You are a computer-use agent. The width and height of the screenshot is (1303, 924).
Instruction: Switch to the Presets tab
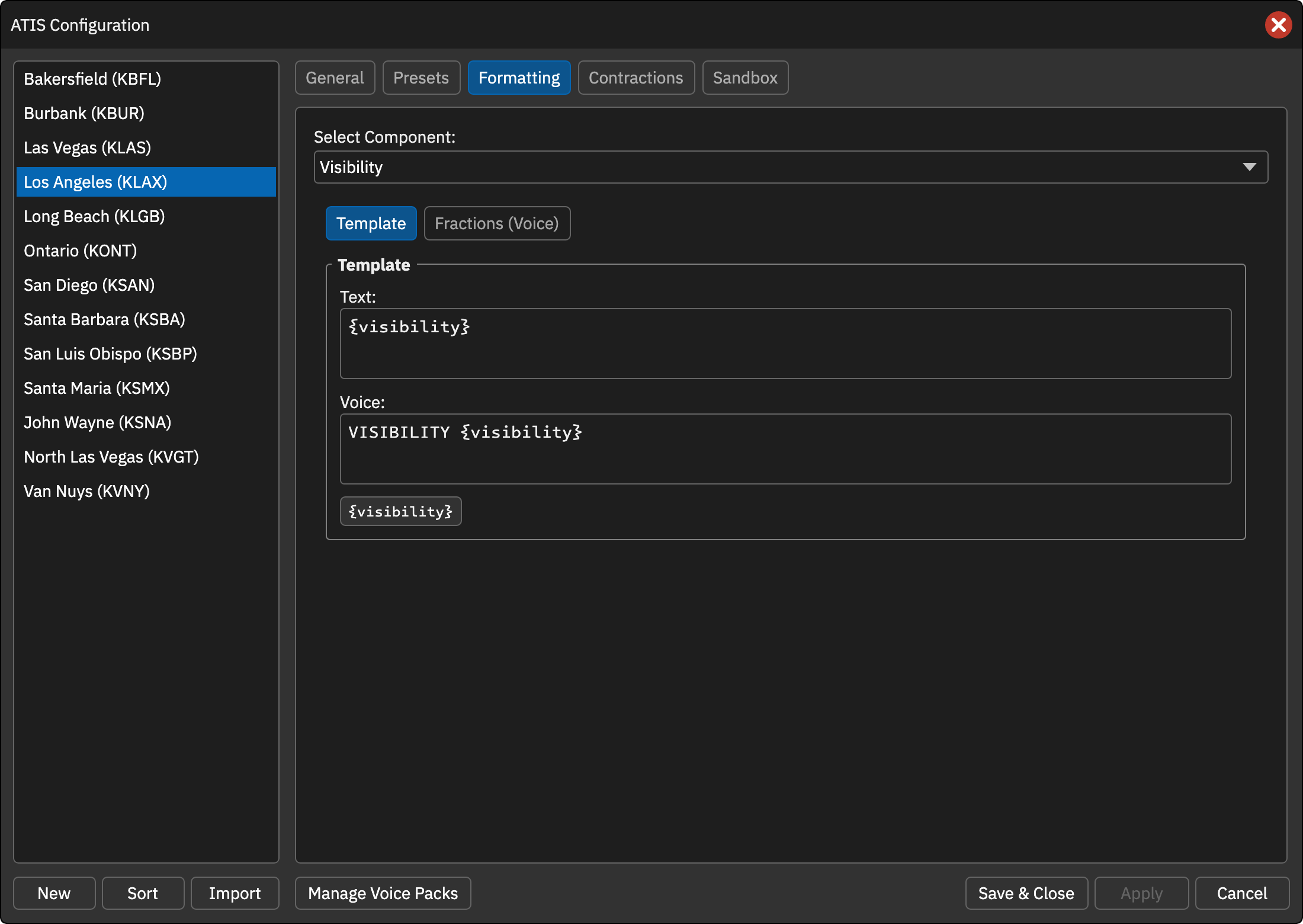(421, 78)
